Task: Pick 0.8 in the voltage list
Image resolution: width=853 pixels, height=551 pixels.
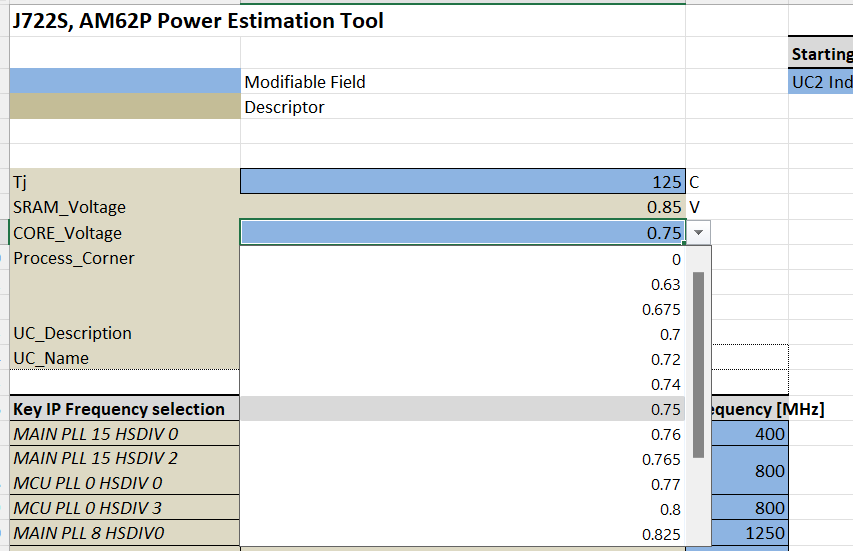Action: [x=462, y=510]
